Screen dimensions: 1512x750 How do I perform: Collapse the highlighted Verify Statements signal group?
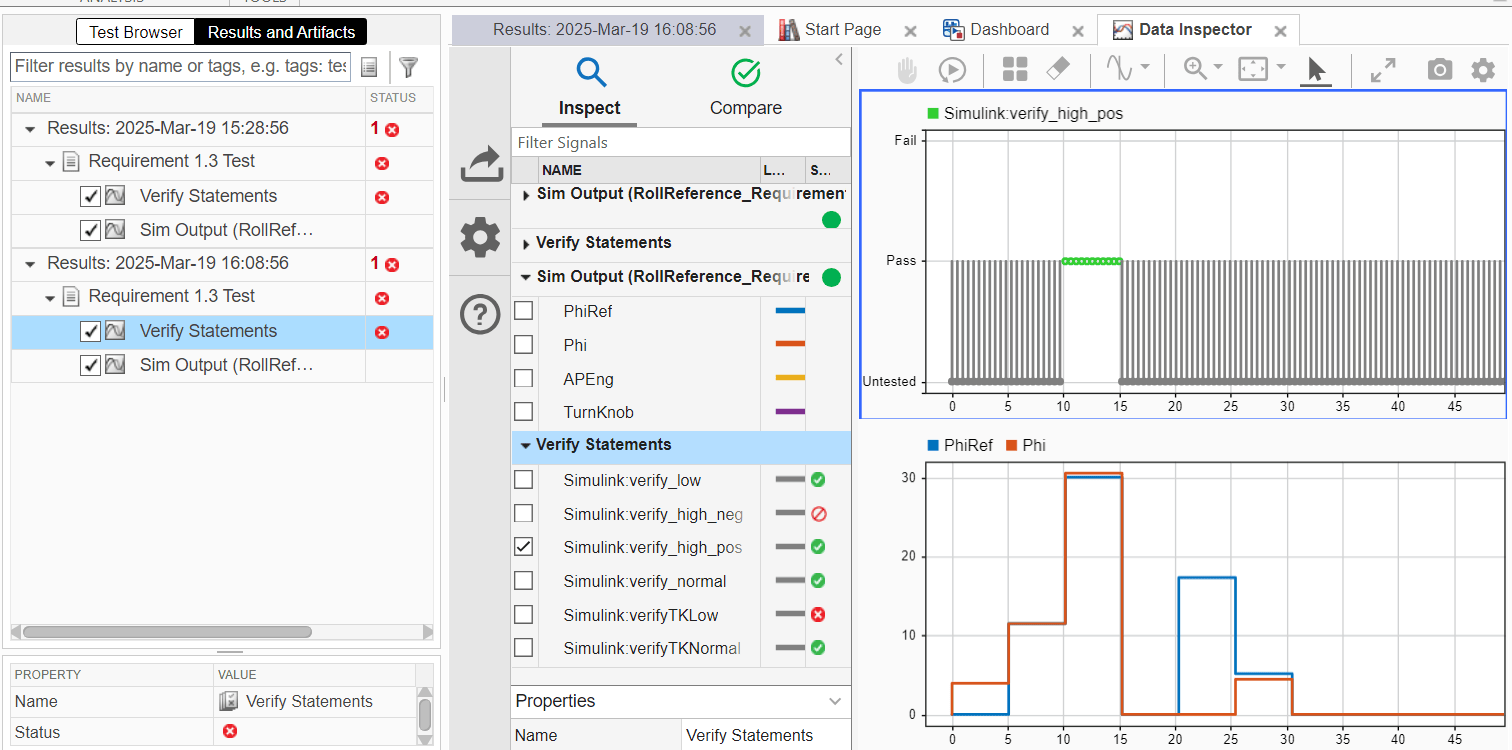pos(525,446)
